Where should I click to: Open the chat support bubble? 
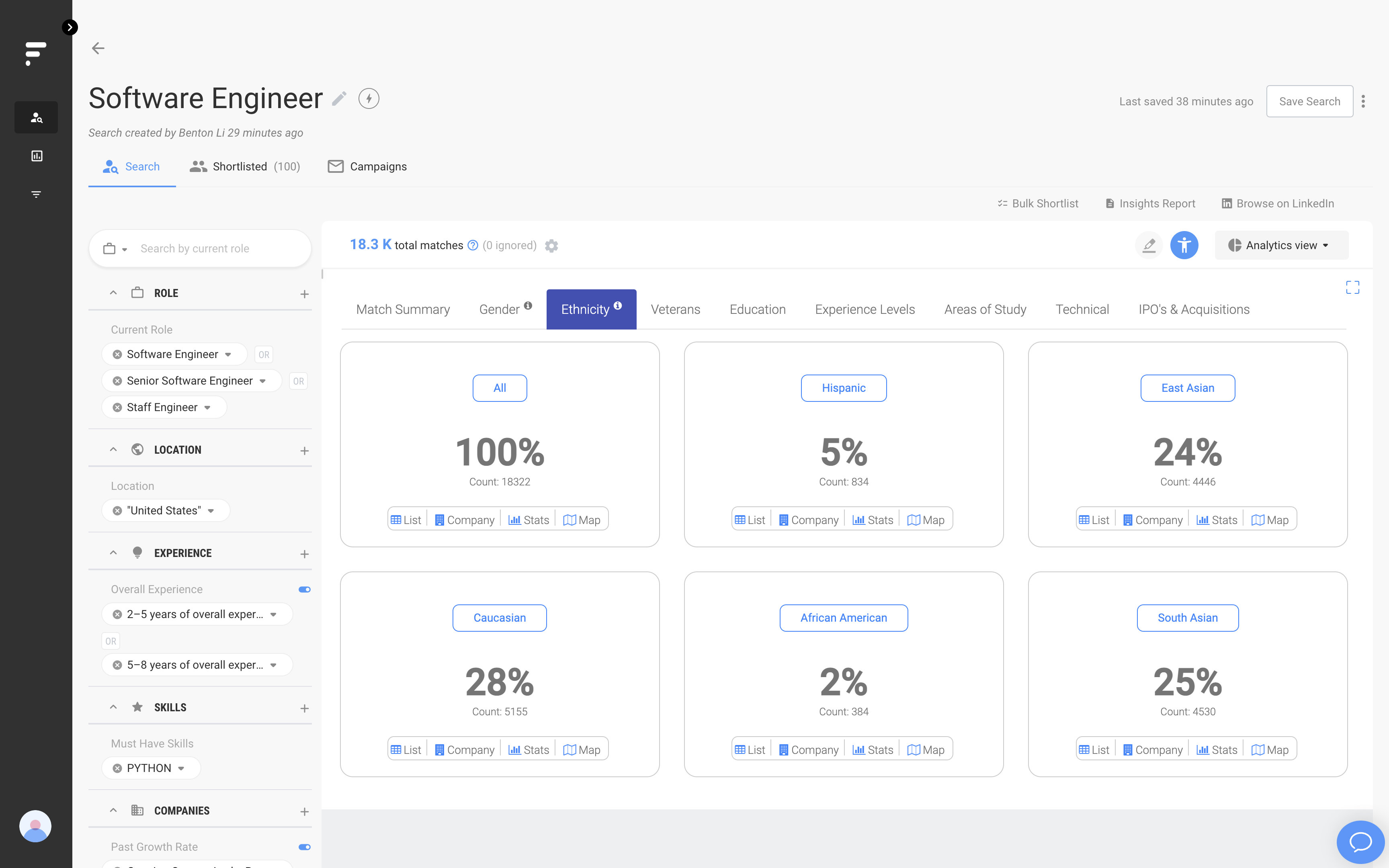(1360, 841)
